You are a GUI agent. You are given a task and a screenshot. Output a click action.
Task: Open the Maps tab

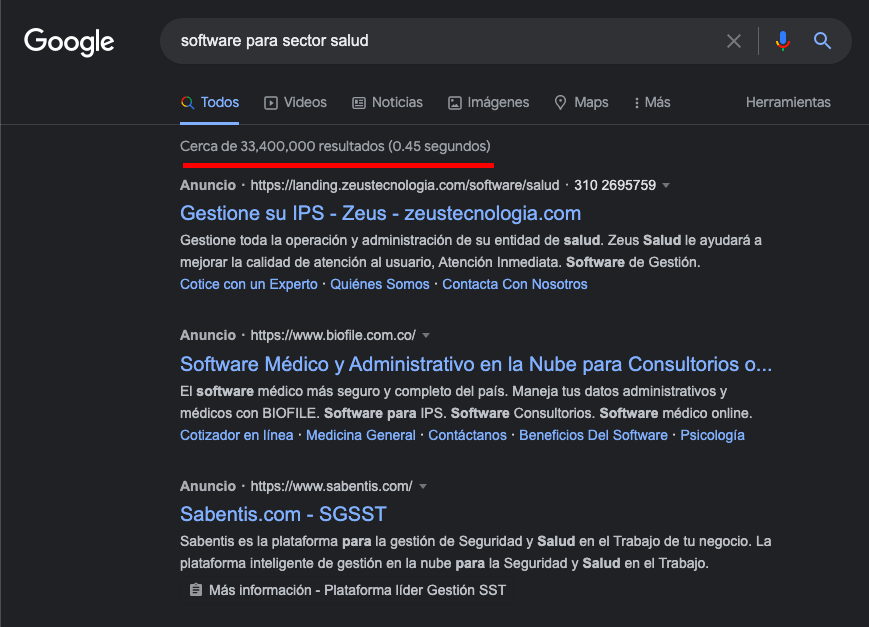pos(581,103)
